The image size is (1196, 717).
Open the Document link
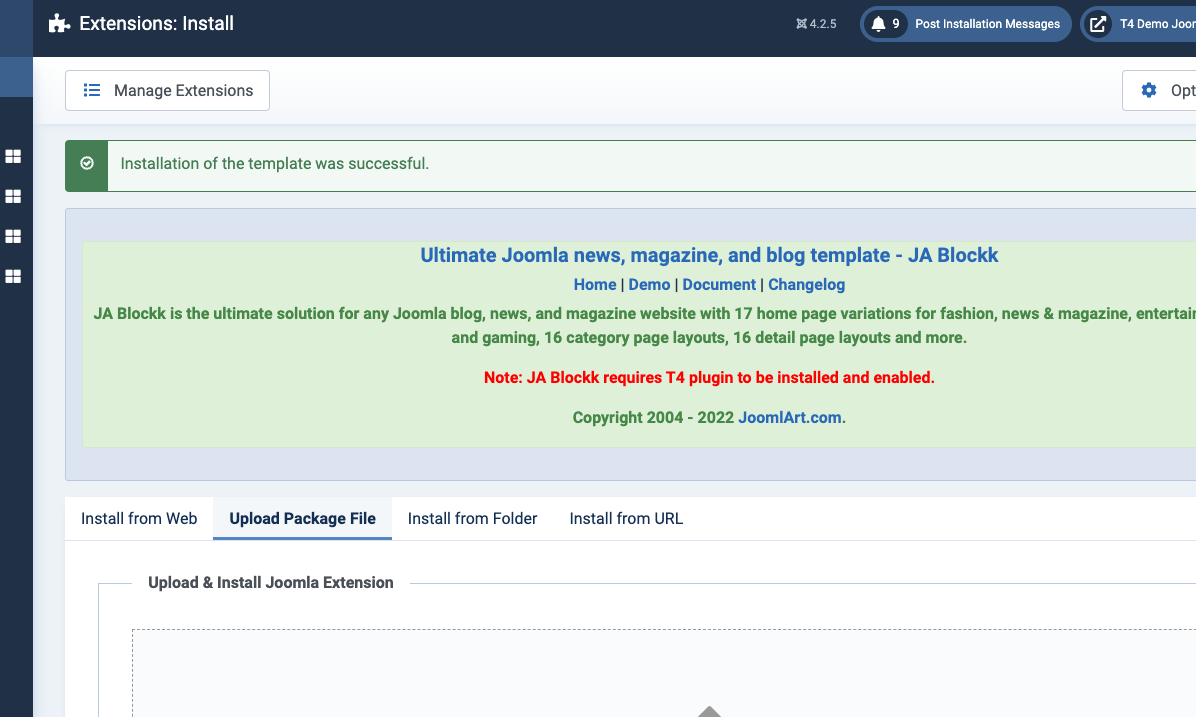pyautogui.click(x=719, y=284)
